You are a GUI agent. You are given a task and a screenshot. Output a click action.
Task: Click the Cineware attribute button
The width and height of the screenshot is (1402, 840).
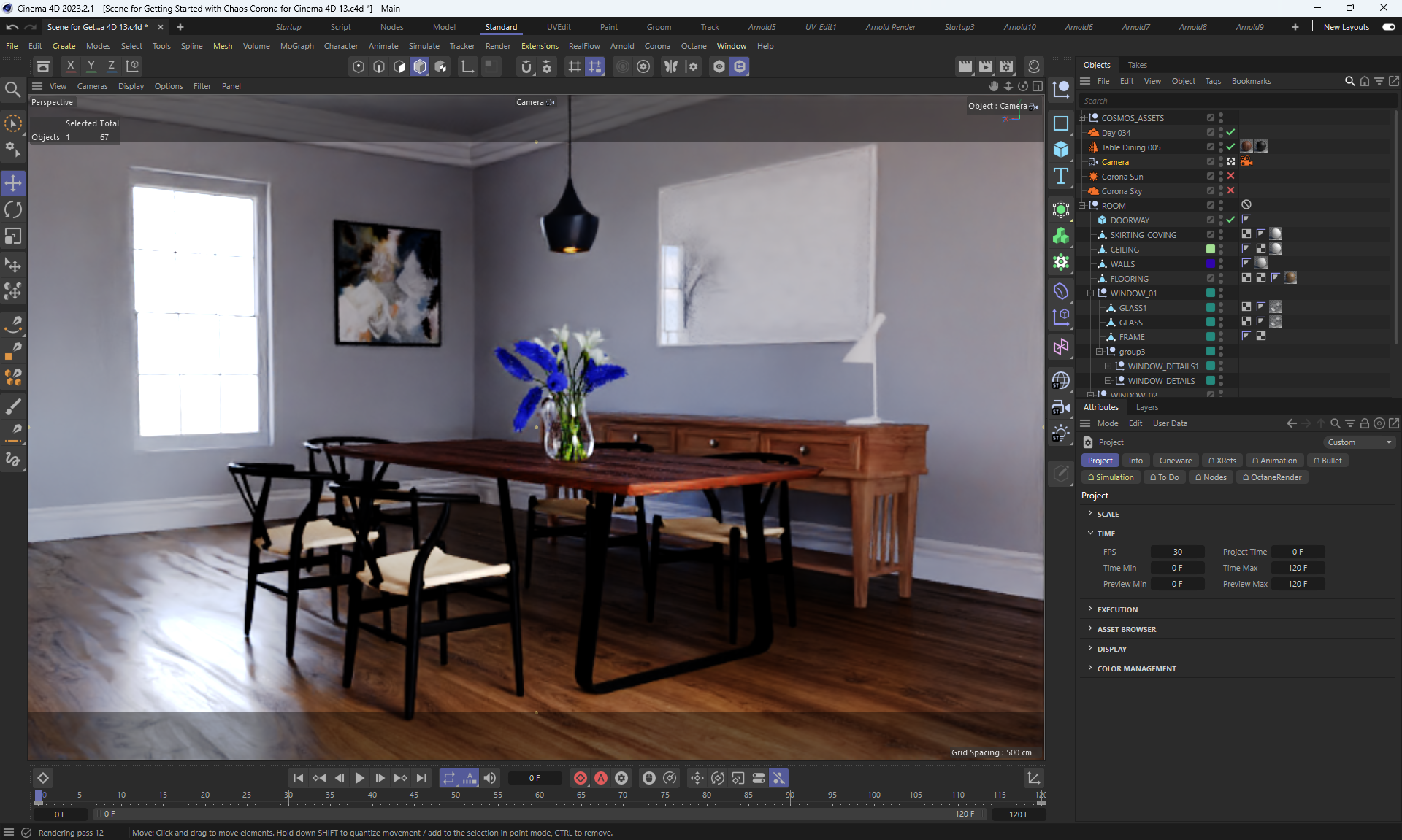(x=1175, y=461)
